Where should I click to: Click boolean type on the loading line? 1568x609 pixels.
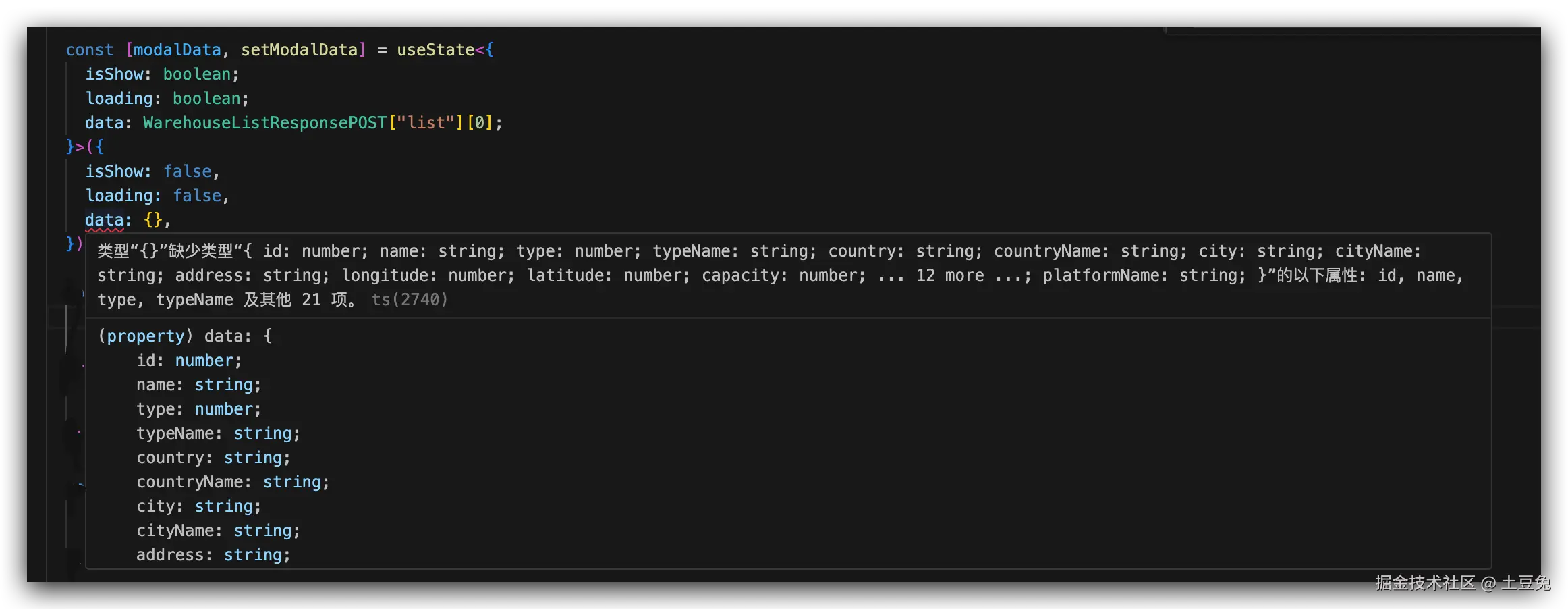click(206, 99)
